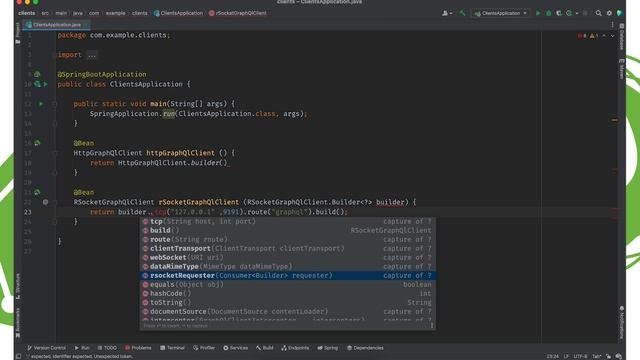Image resolution: width=640 pixels, height=360 pixels.
Task: Open the Profiler tool window tab
Action: click(x=204, y=348)
